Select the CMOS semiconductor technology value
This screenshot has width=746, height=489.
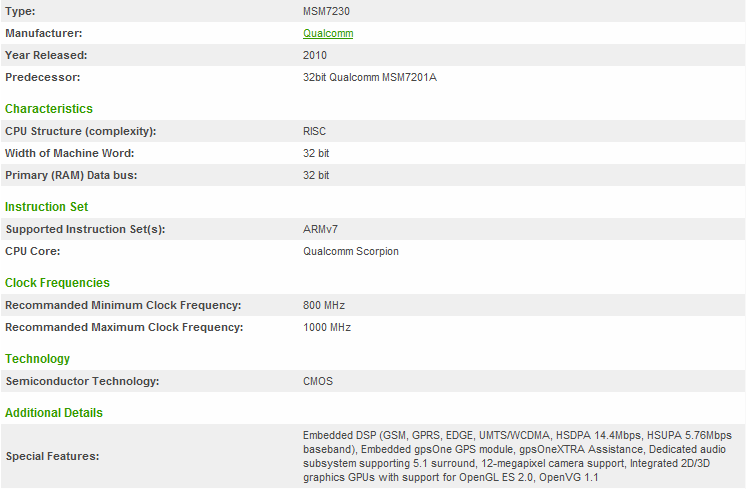tap(318, 381)
